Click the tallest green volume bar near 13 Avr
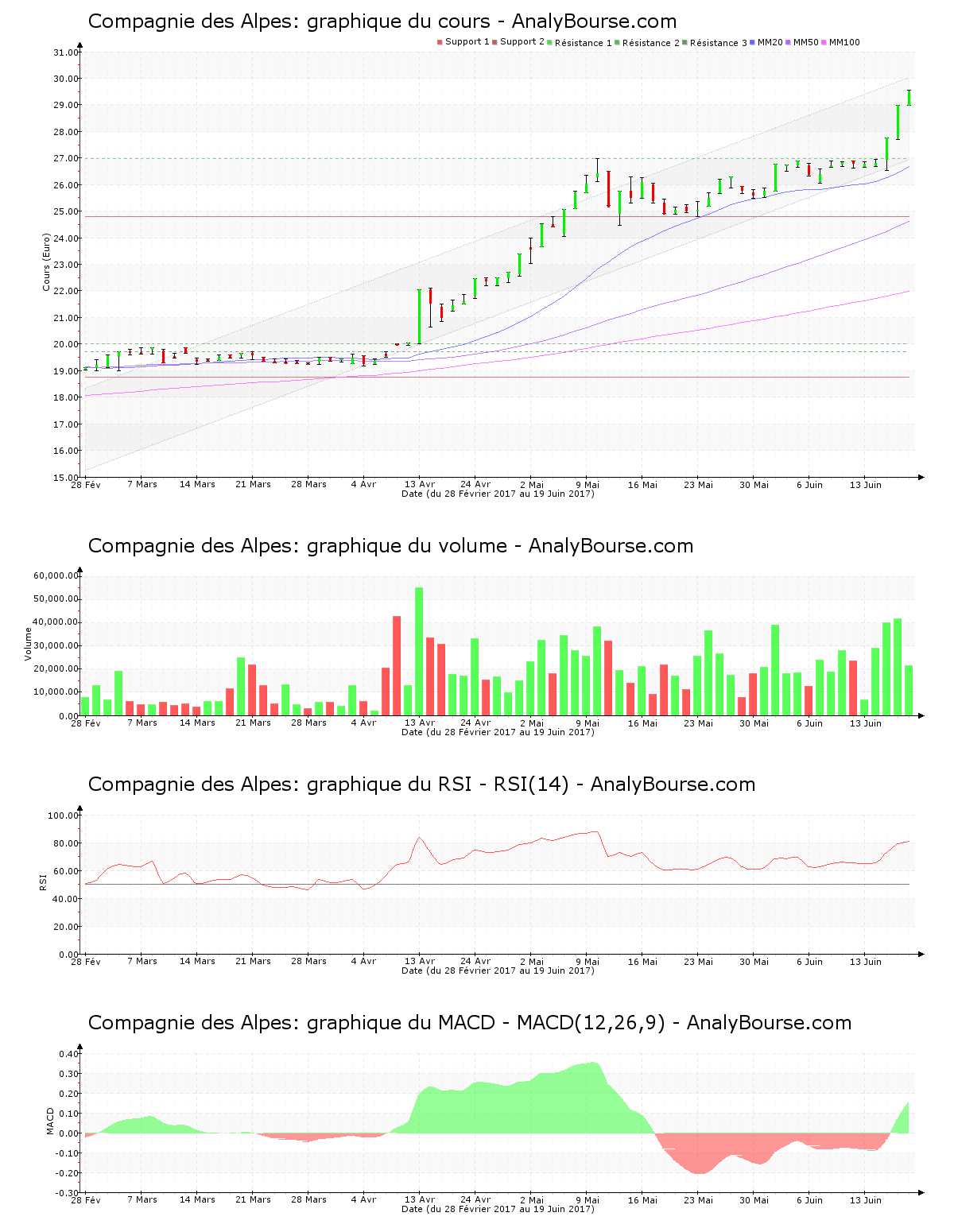 tap(419, 652)
